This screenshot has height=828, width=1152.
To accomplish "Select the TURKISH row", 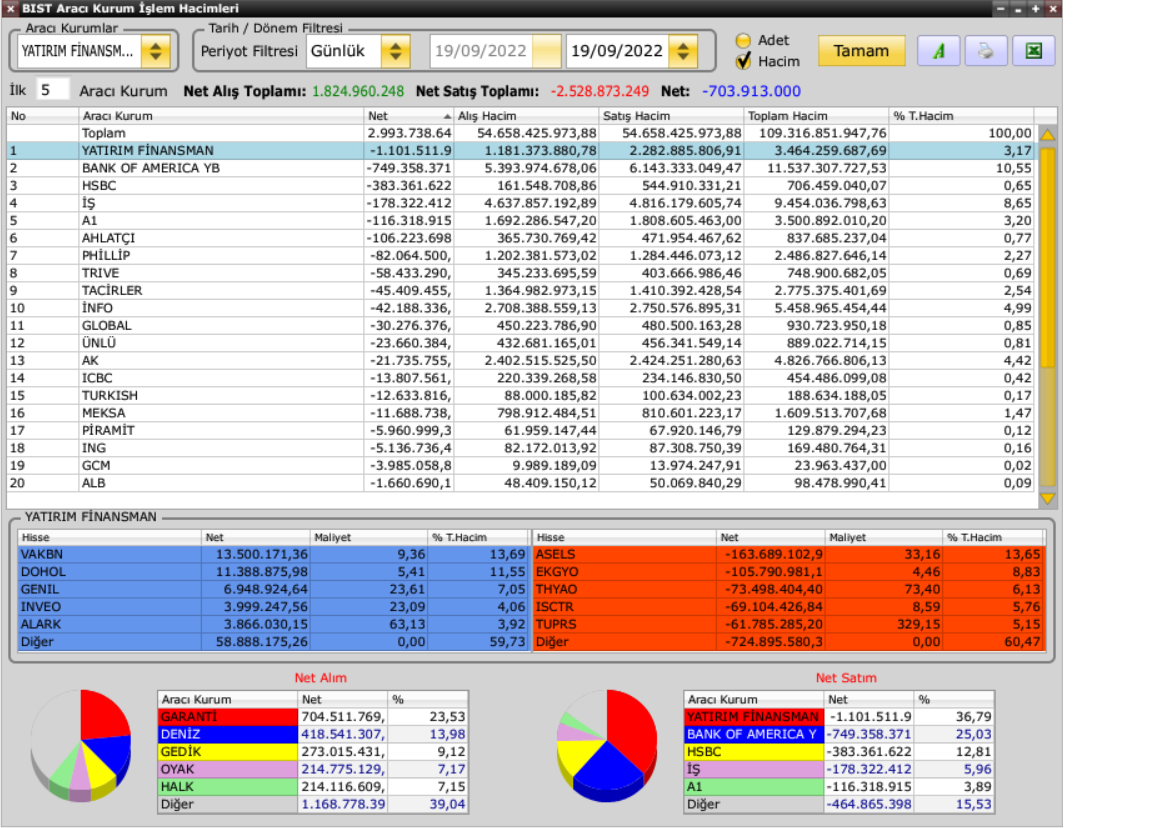I will [x=520, y=396].
